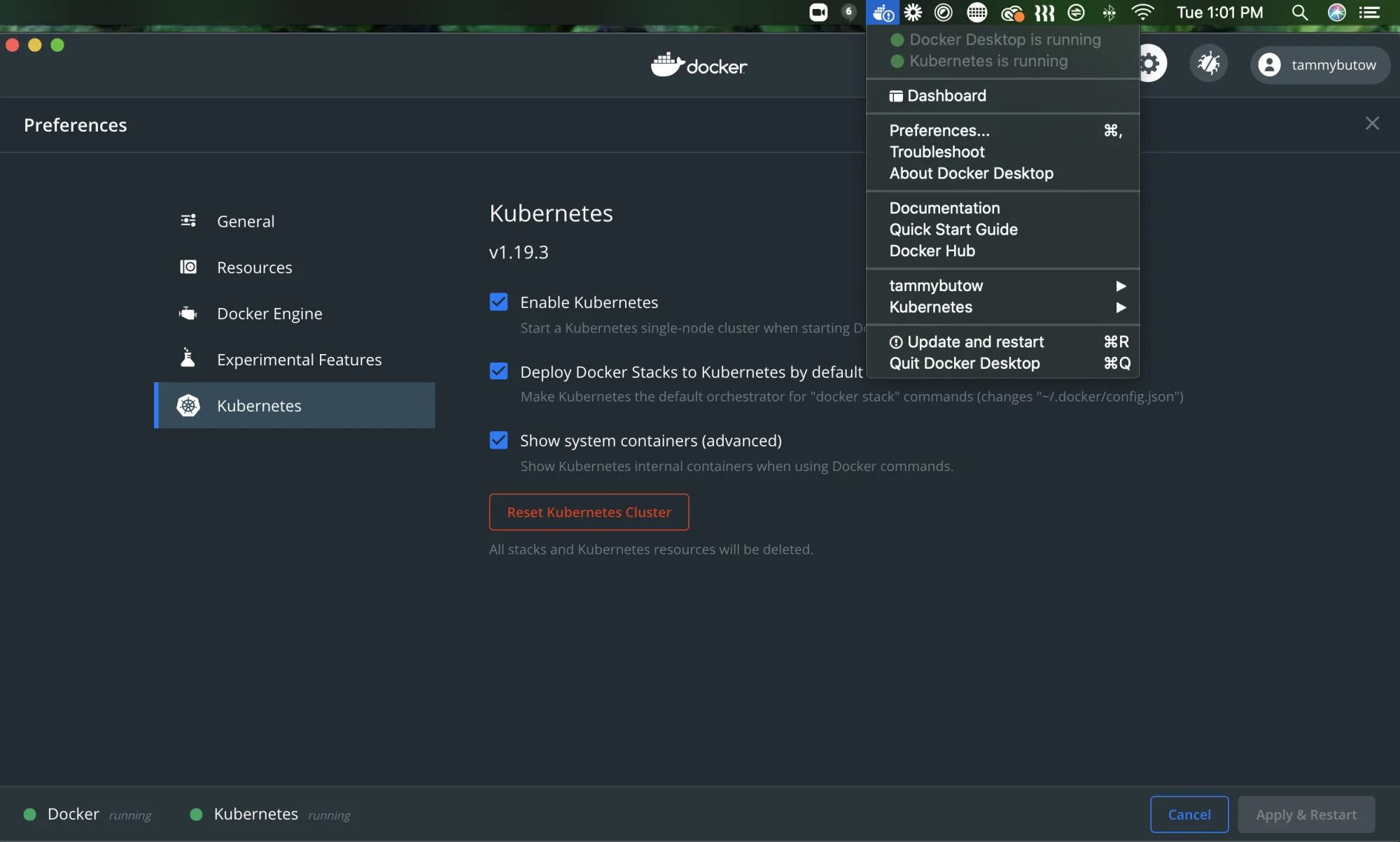Toggle Deploy Docker Stacks to Kubernetes checkbox

point(498,371)
